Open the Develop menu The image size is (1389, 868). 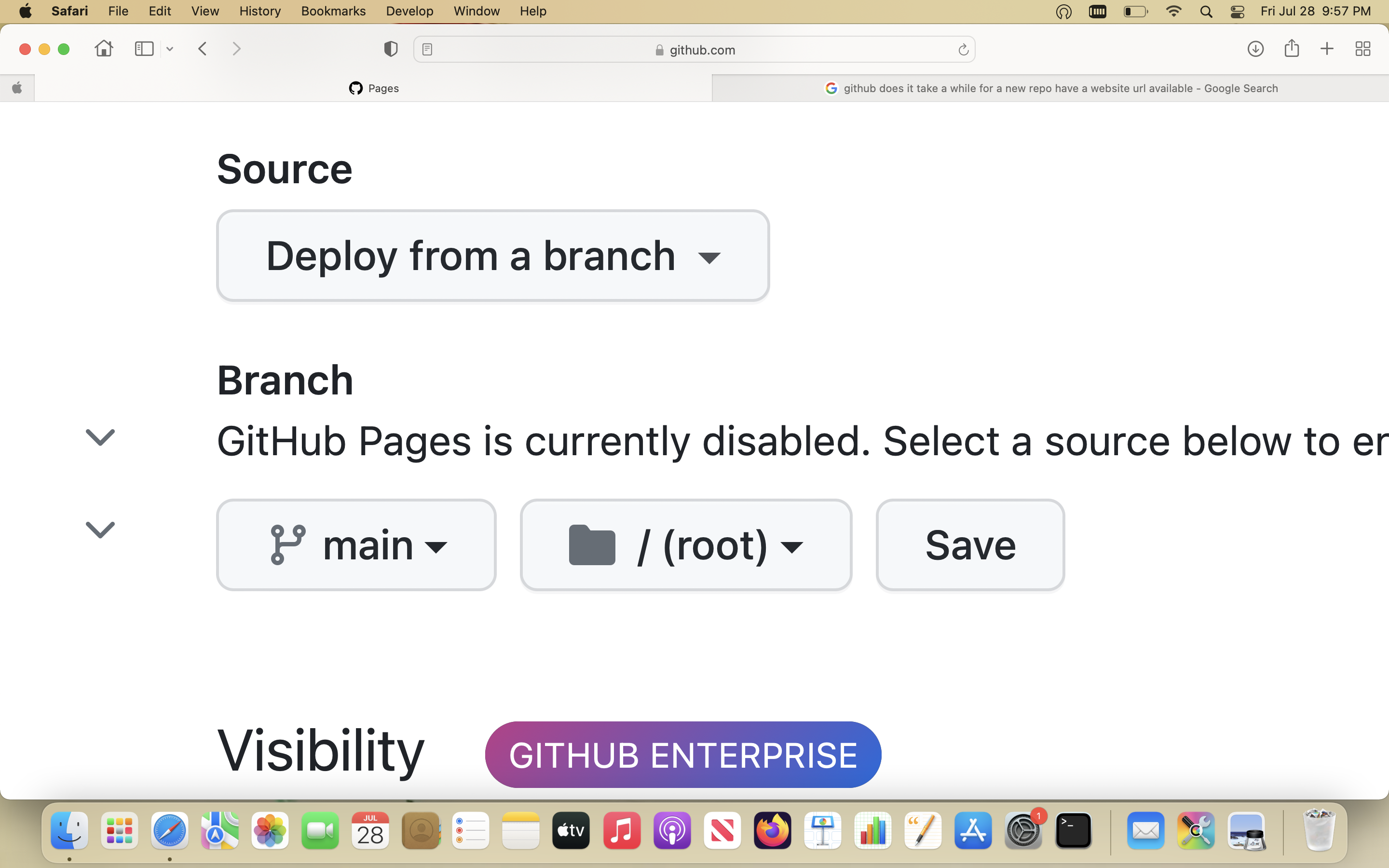coord(410,12)
